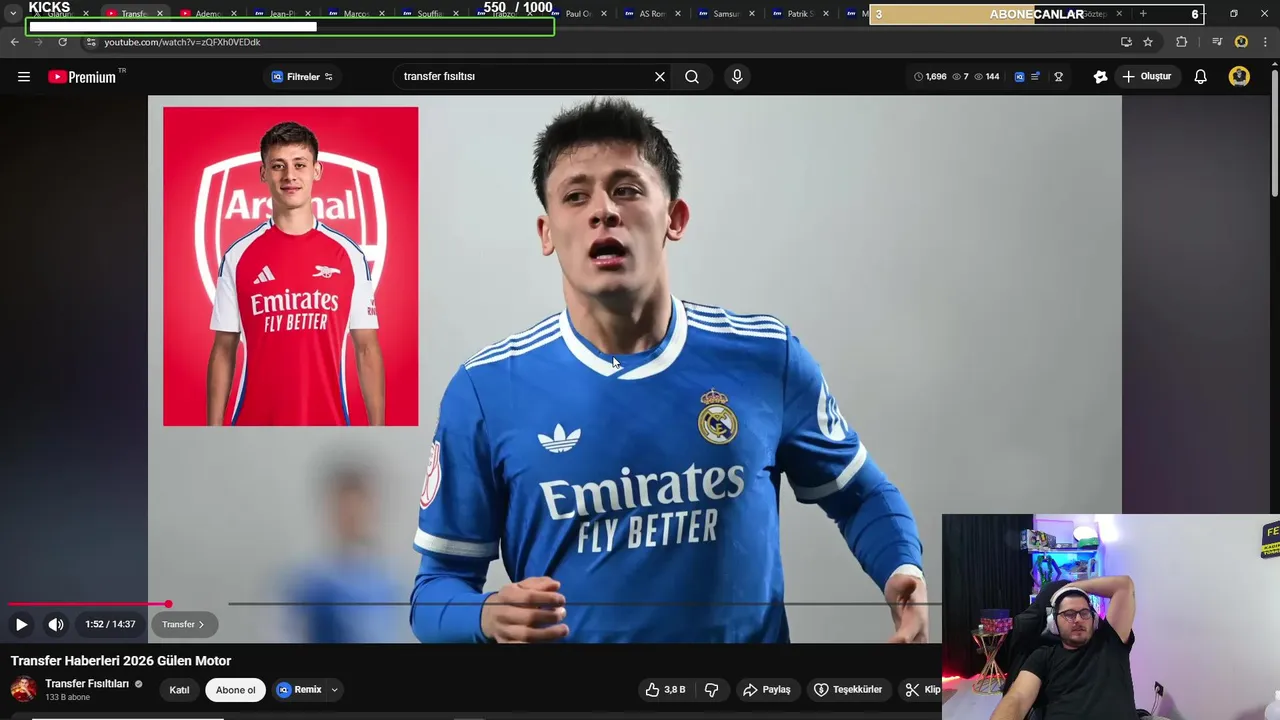Go back with the browser back arrow
Image resolution: width=1280 pixels, height=720 pixels.
click(x=14, y=42)
